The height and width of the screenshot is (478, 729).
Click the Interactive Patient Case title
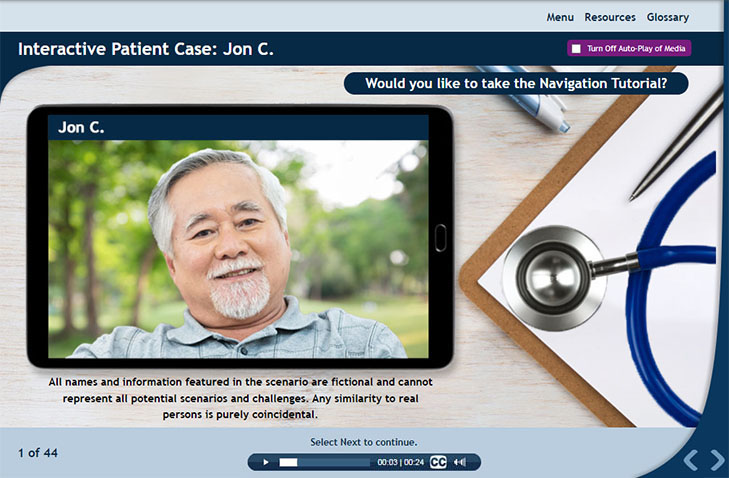(x=146, y=49)
